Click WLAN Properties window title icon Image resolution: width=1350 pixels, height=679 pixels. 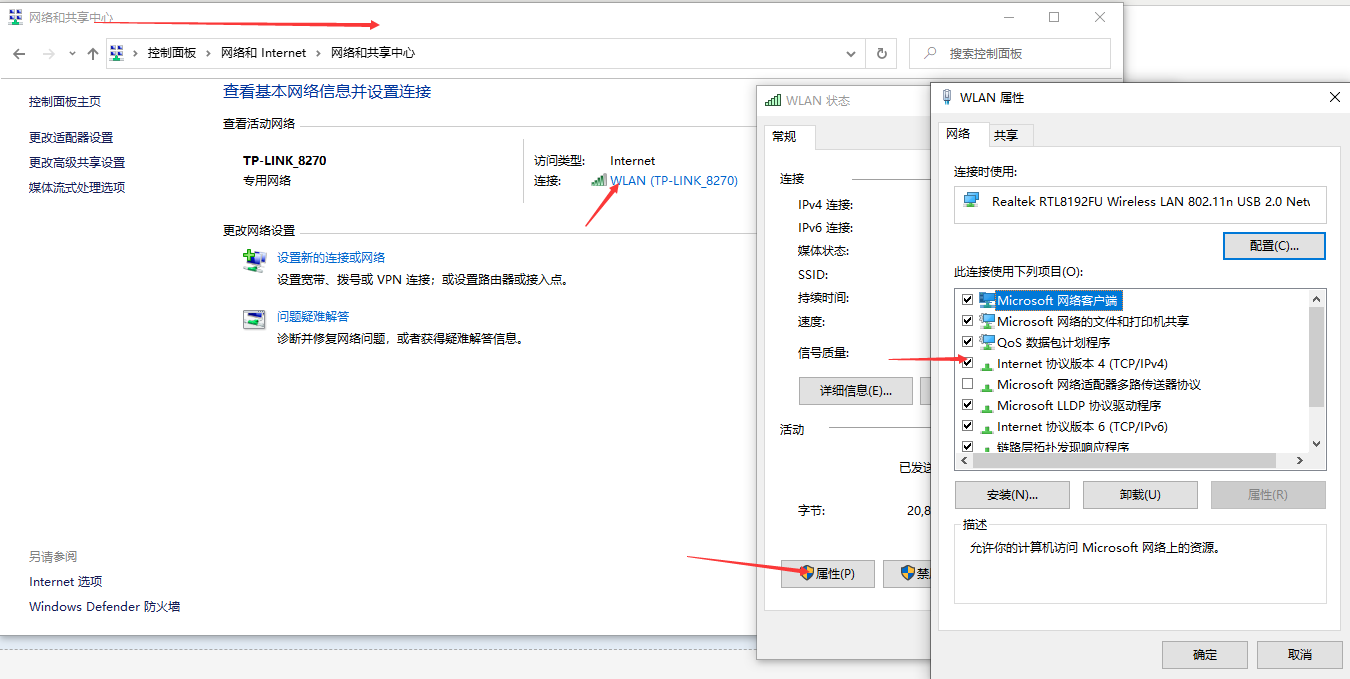tap(946, 97)
